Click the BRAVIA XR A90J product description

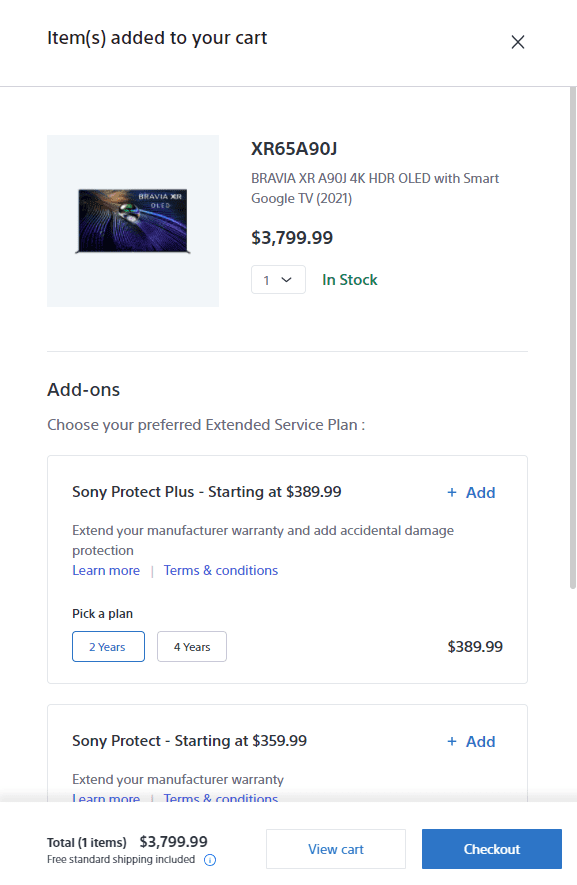pyautogui.click(x=375, y=189)
